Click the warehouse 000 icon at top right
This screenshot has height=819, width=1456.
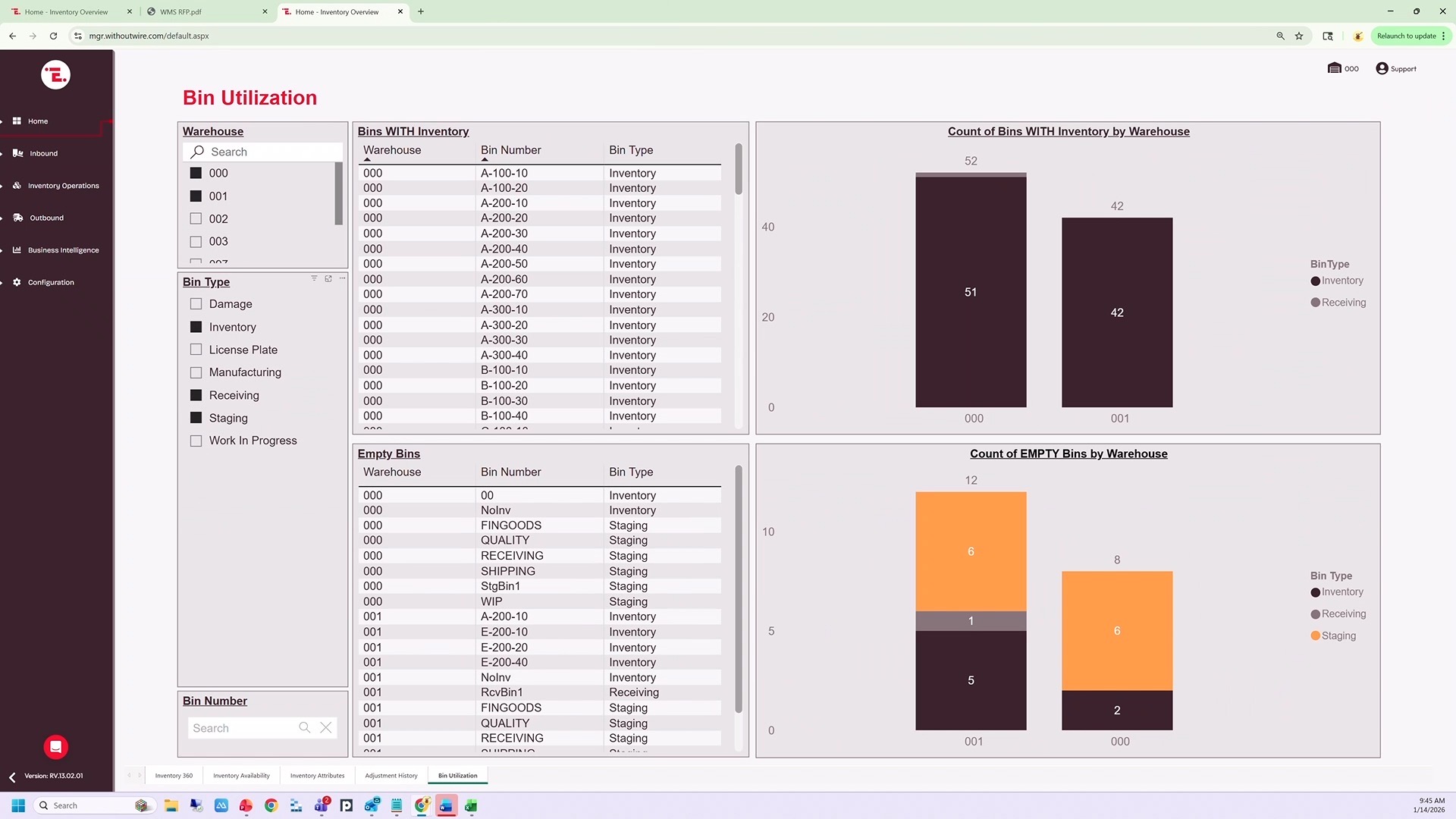1335,69
